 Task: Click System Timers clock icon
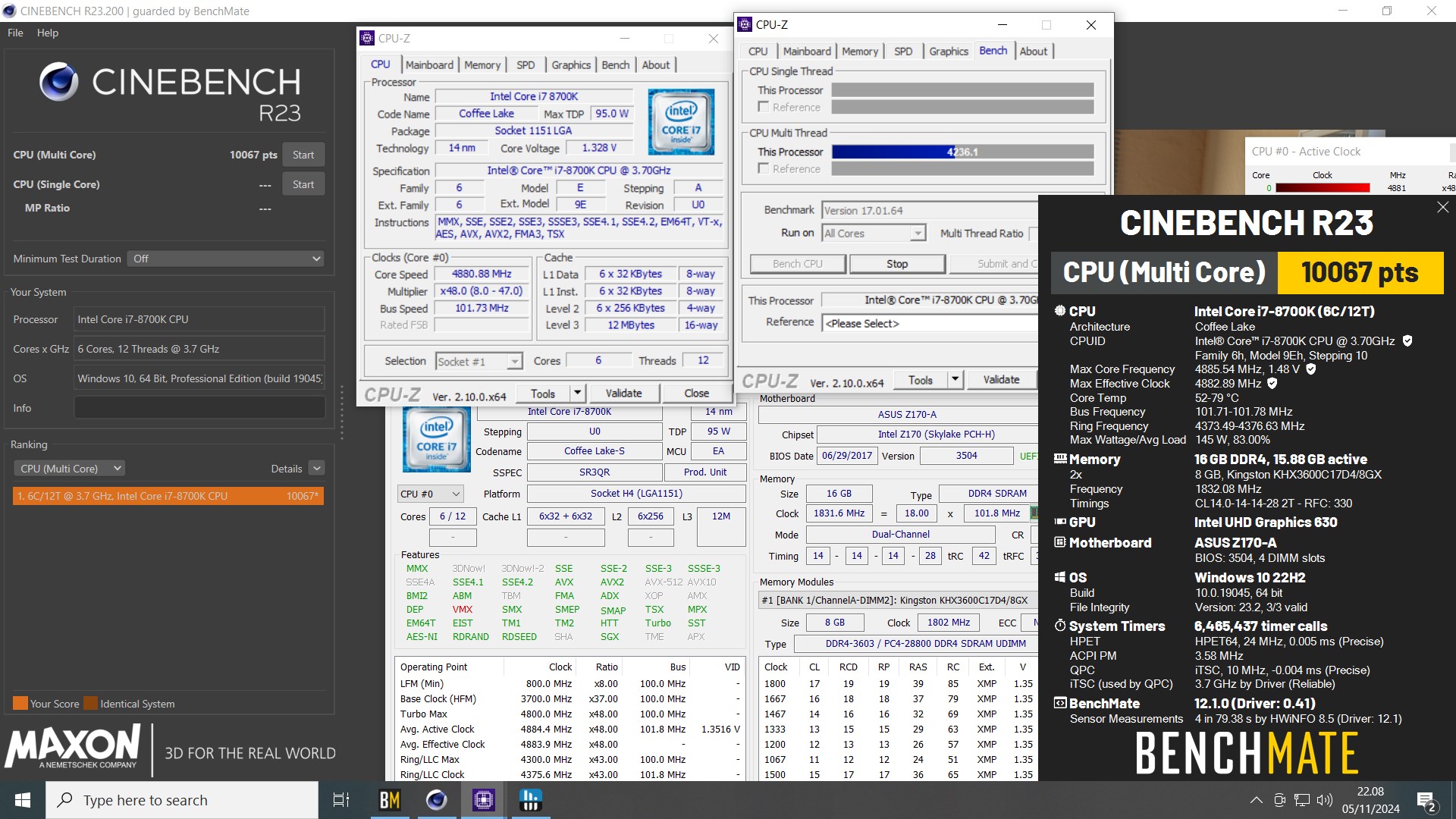click(x=1060, y=626)
